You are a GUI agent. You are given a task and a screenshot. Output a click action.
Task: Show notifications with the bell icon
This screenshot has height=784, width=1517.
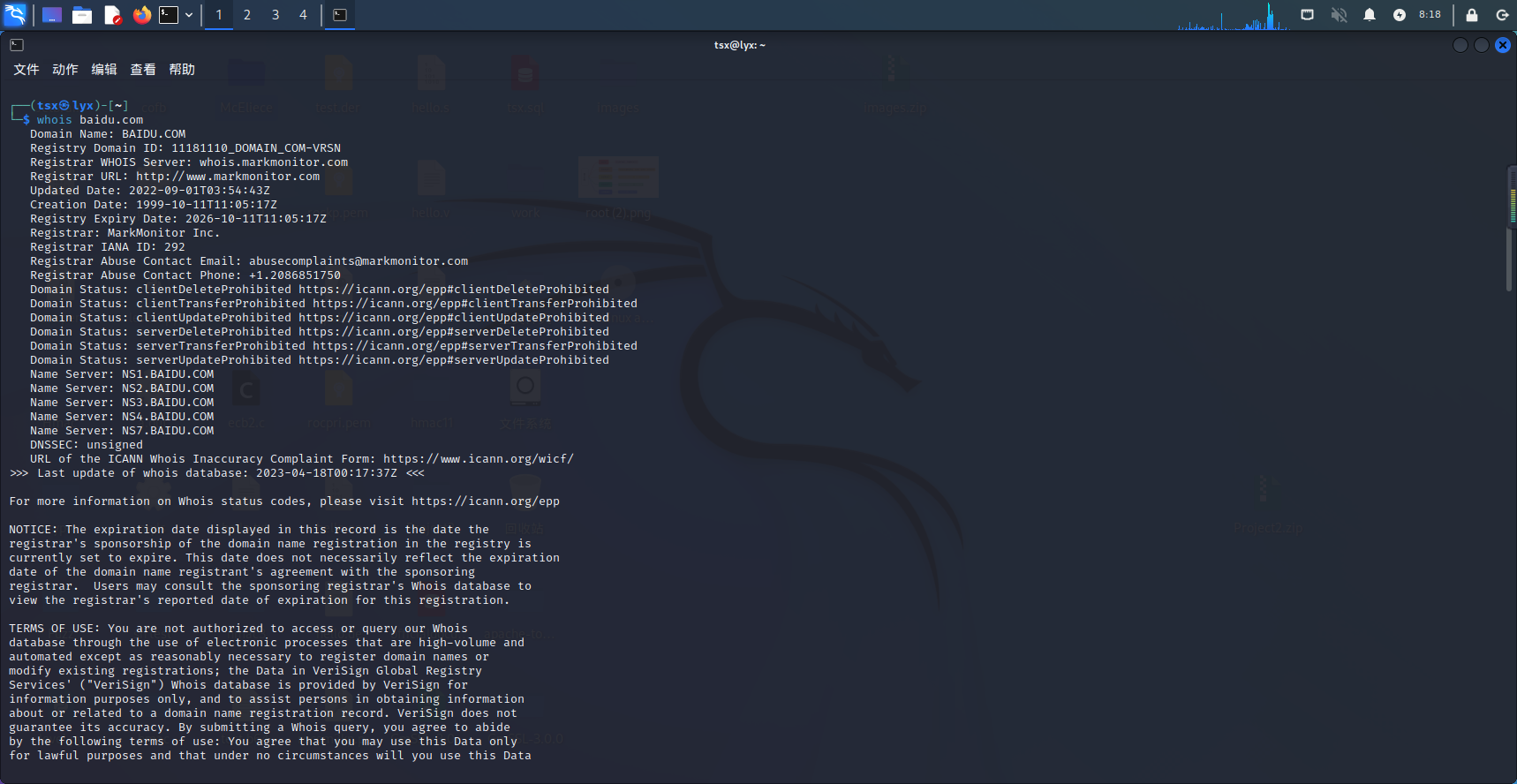(x=1370, y=15)
